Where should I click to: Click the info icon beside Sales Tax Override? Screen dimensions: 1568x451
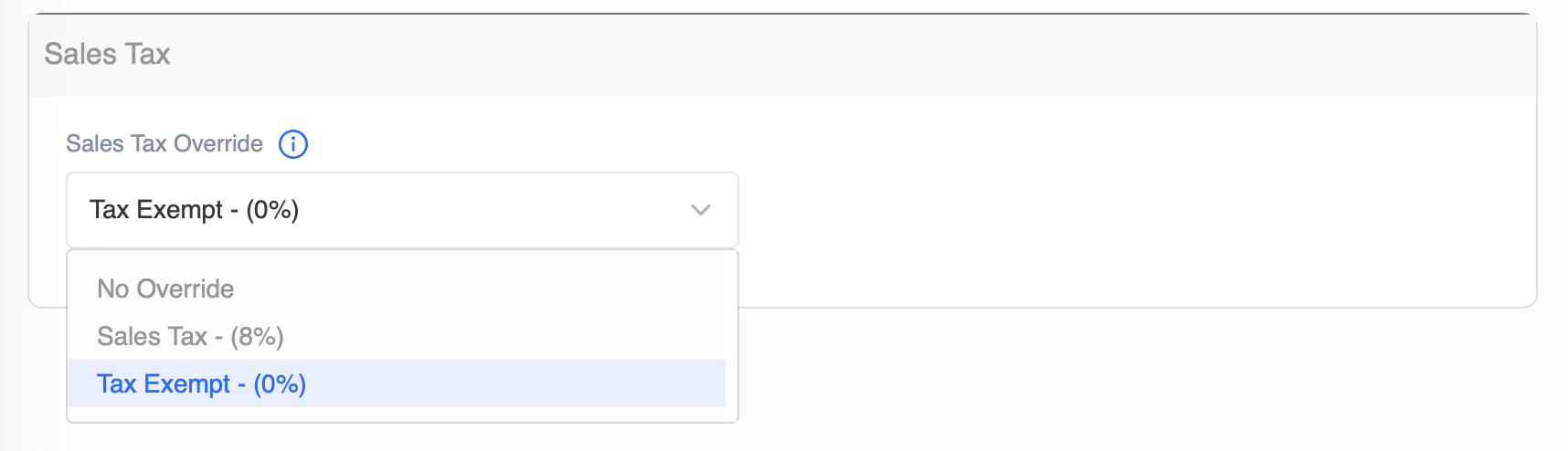(x=293, y=144)
